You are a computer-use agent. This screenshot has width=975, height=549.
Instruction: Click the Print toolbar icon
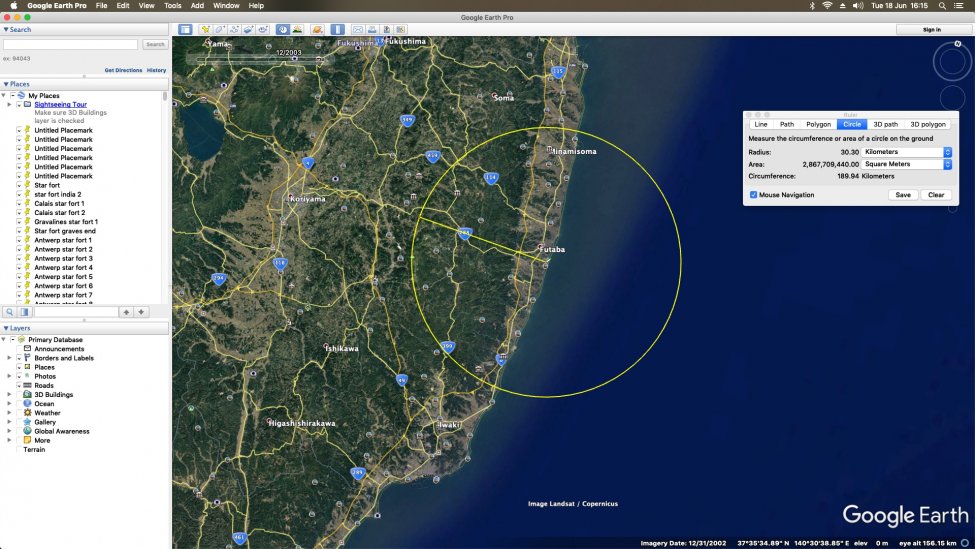[x=372, y=29]
